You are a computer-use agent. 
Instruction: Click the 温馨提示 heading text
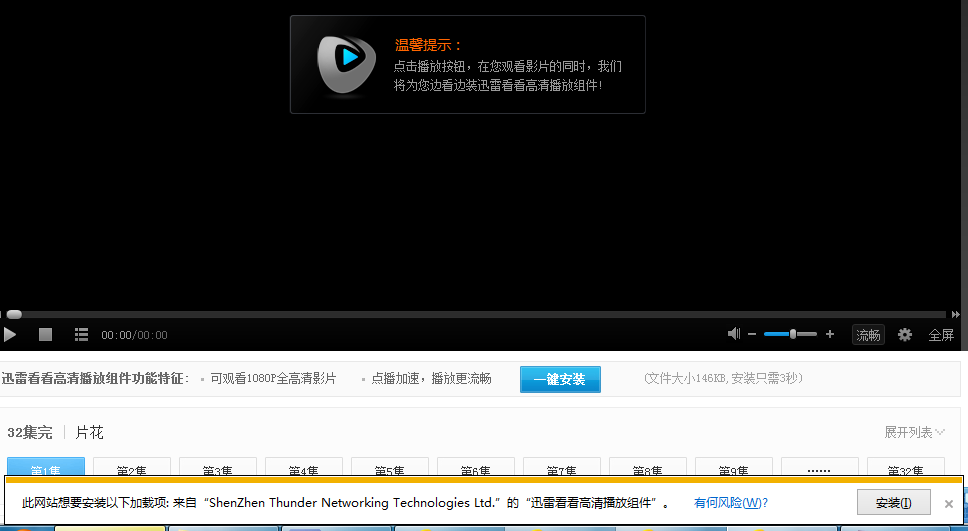point(427,45)
